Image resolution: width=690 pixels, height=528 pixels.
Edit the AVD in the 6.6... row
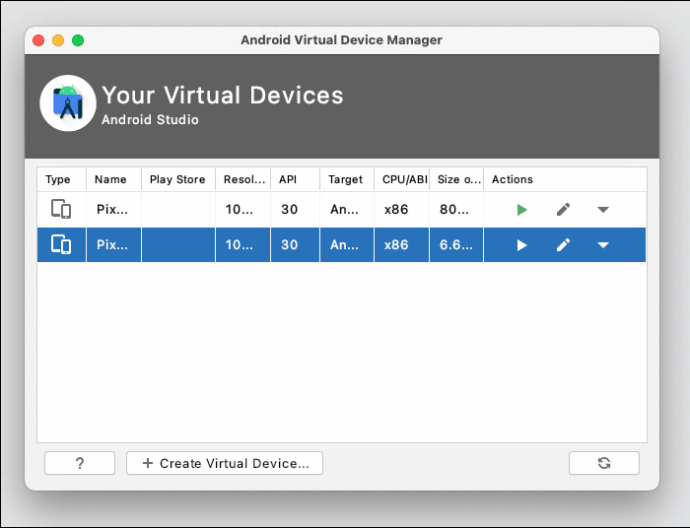click(563, 245)
